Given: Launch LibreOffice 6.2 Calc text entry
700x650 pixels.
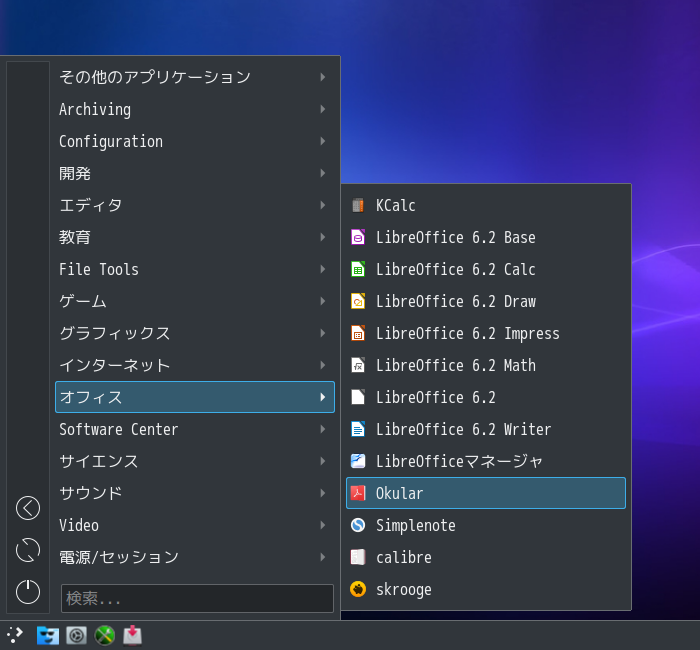Looking at the screenshot, I should click(455, 269).
